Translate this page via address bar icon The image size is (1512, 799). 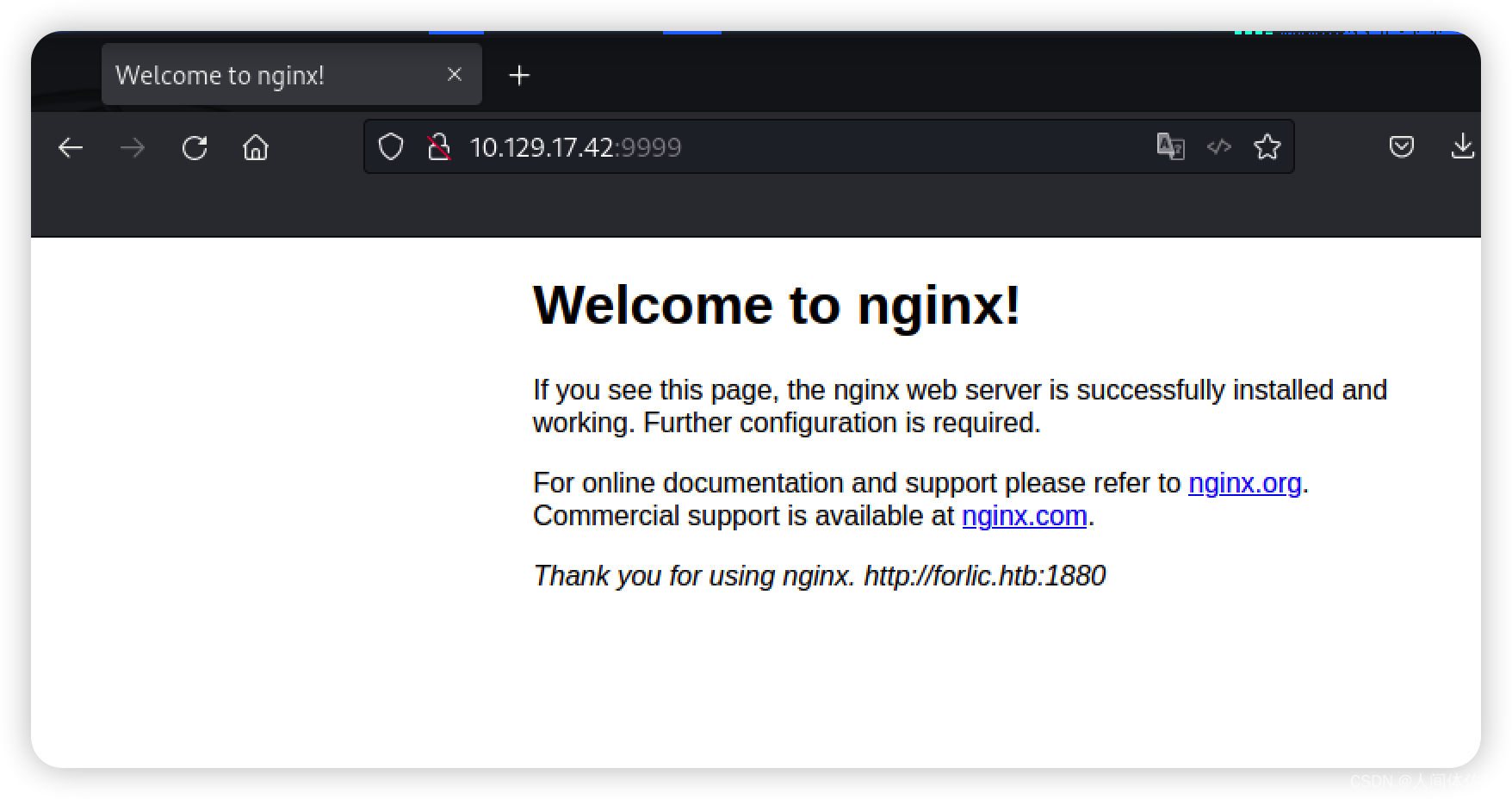[1170, 147]
